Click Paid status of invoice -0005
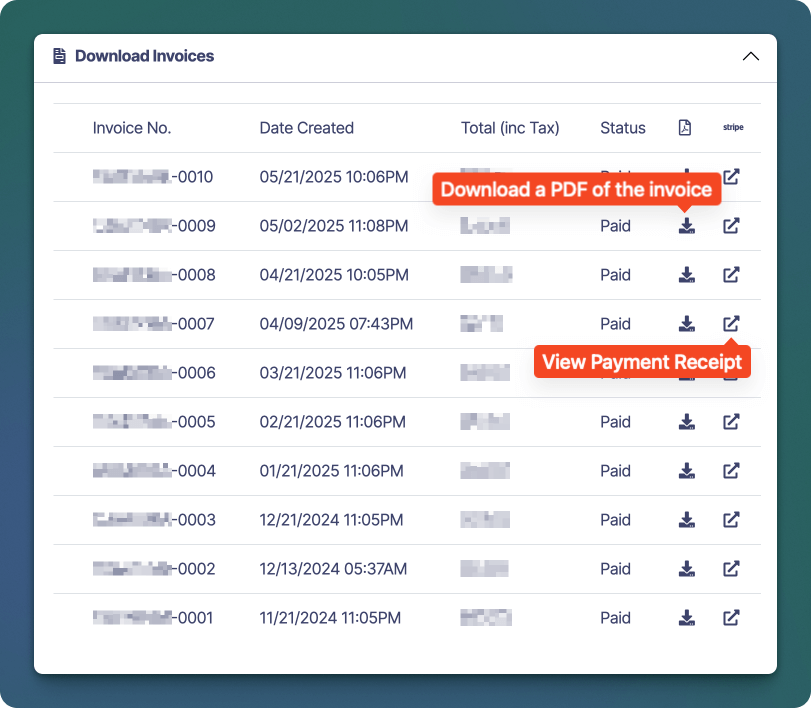The width and height of the screenshot is (811, 708). [x=615, y=422]
